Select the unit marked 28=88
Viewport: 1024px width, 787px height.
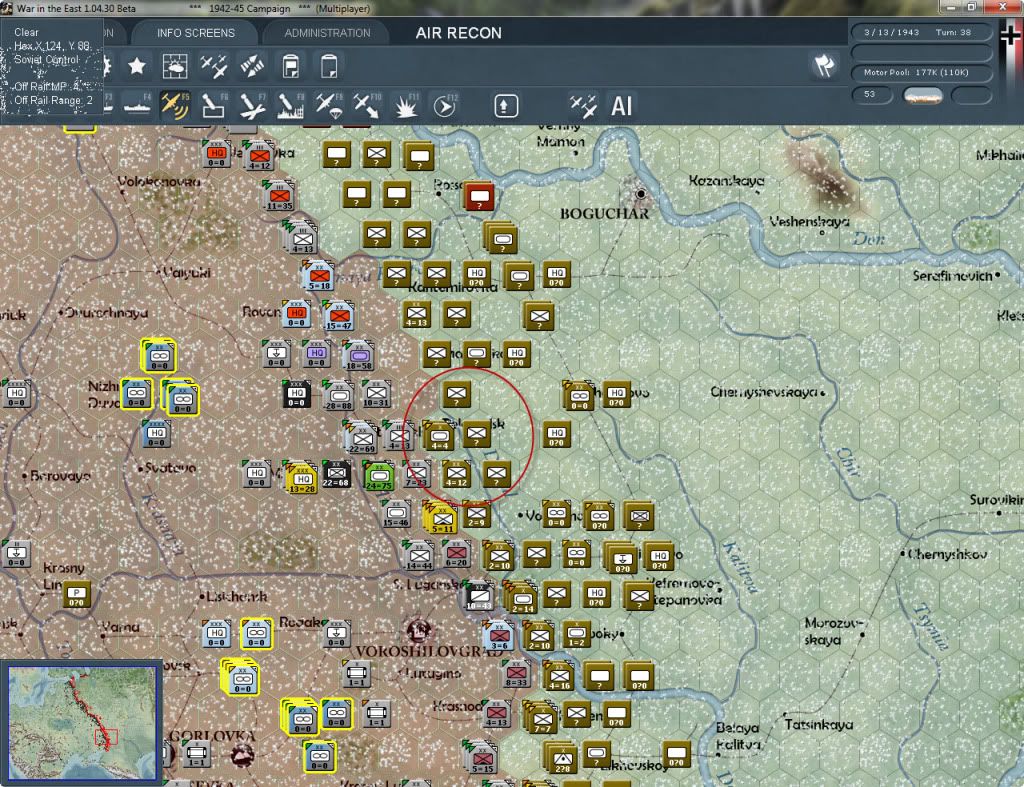point(339,397)
